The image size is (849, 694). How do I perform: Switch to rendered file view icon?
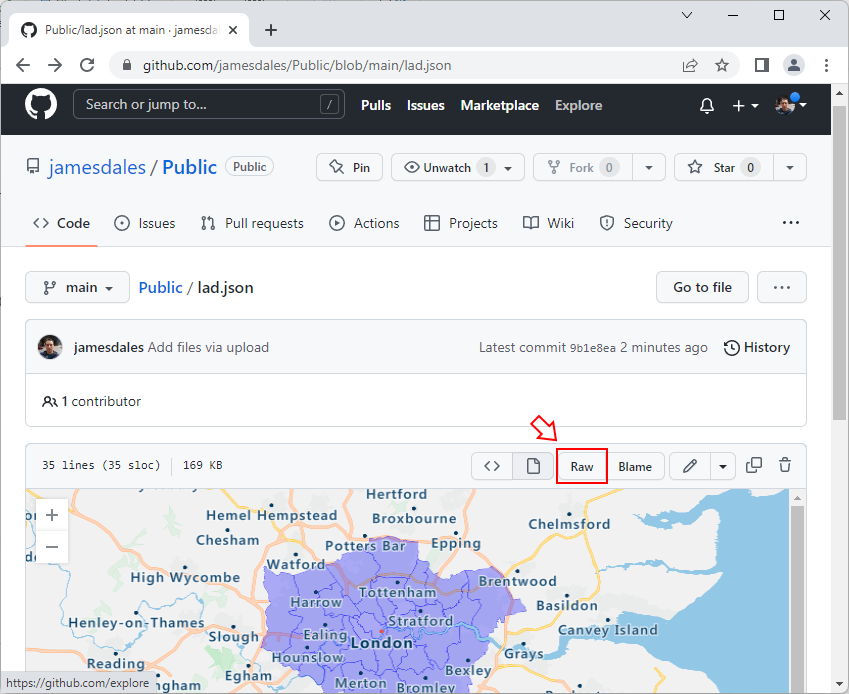click(533, 466)
